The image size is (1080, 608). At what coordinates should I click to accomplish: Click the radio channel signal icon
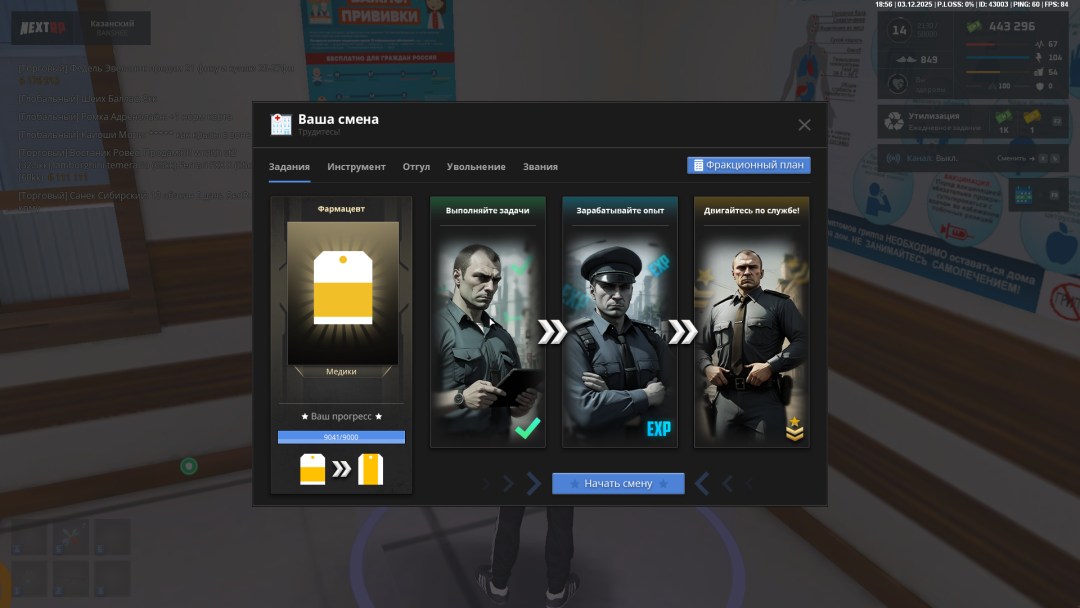coord(893,158)
